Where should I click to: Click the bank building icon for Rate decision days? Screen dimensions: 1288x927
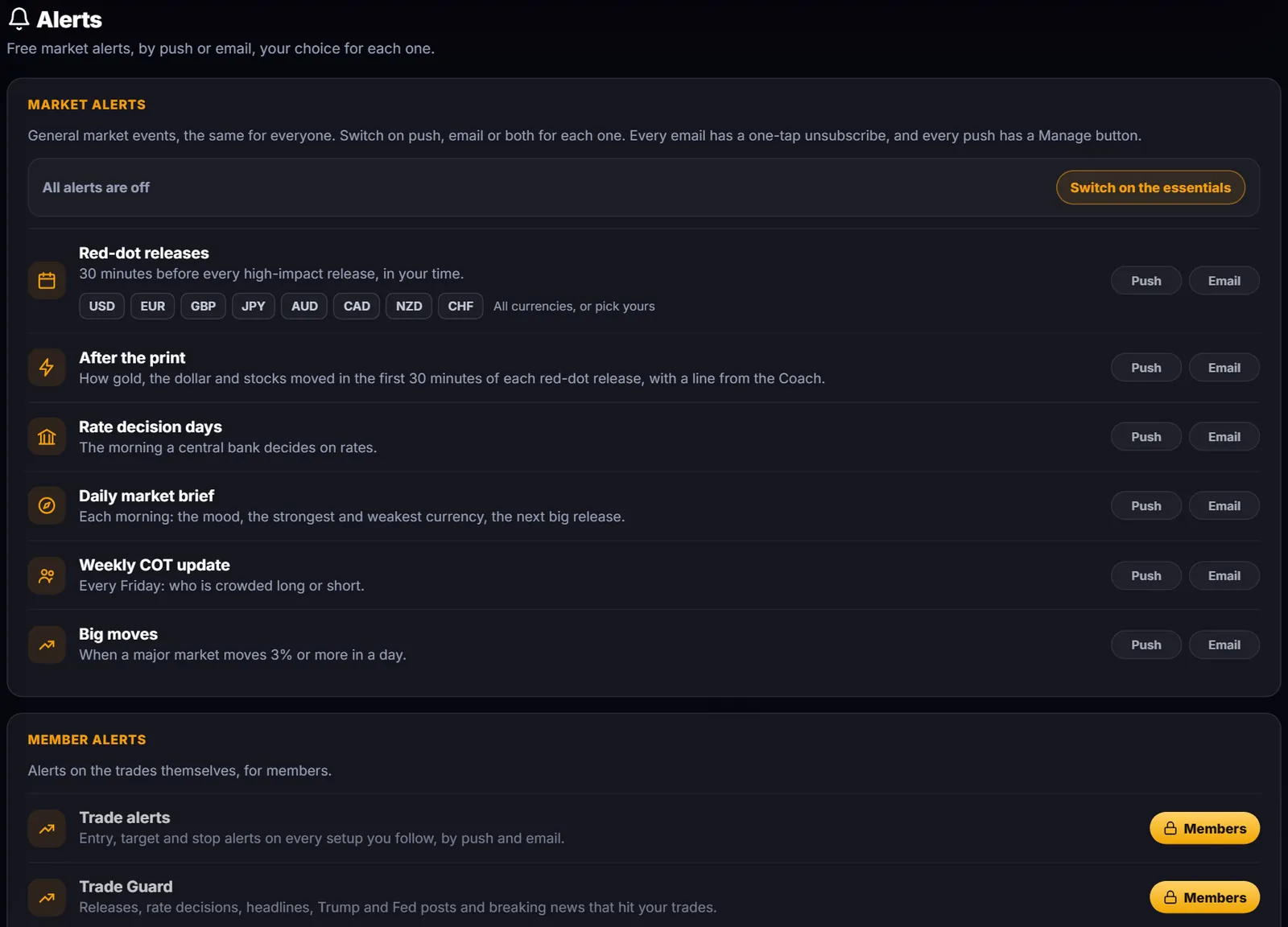click(47, 436)
